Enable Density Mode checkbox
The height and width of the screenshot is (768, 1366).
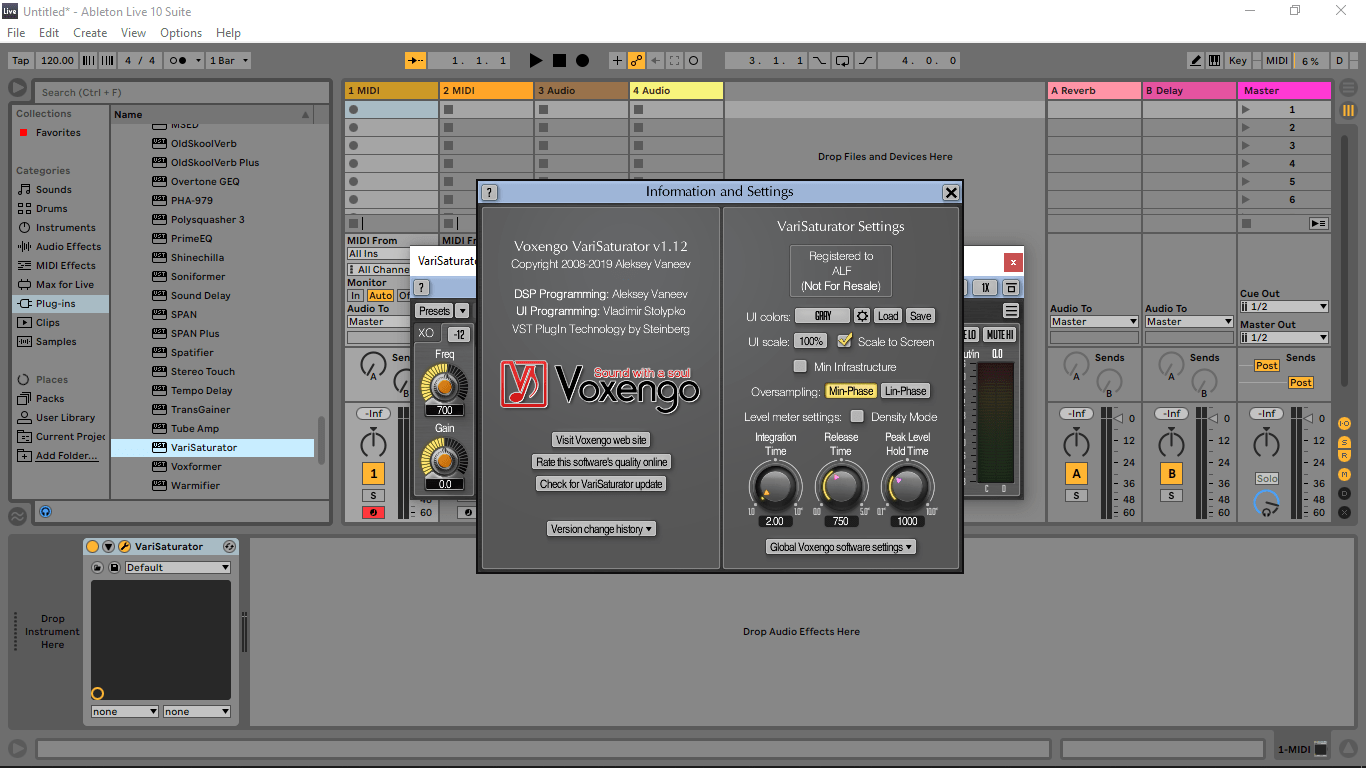(857, 417)
